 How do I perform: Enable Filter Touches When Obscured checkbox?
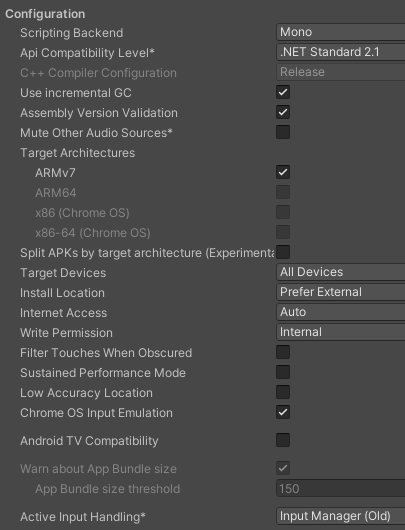click(283, 352)
